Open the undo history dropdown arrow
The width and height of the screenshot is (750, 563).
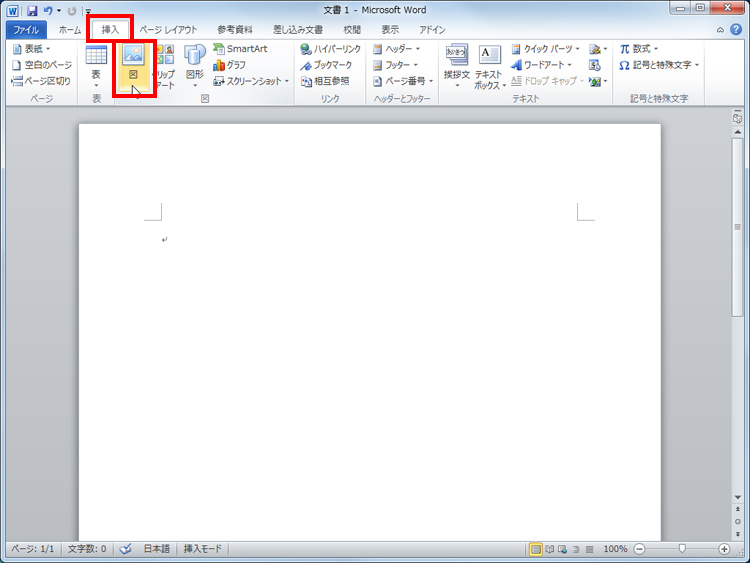59,11
